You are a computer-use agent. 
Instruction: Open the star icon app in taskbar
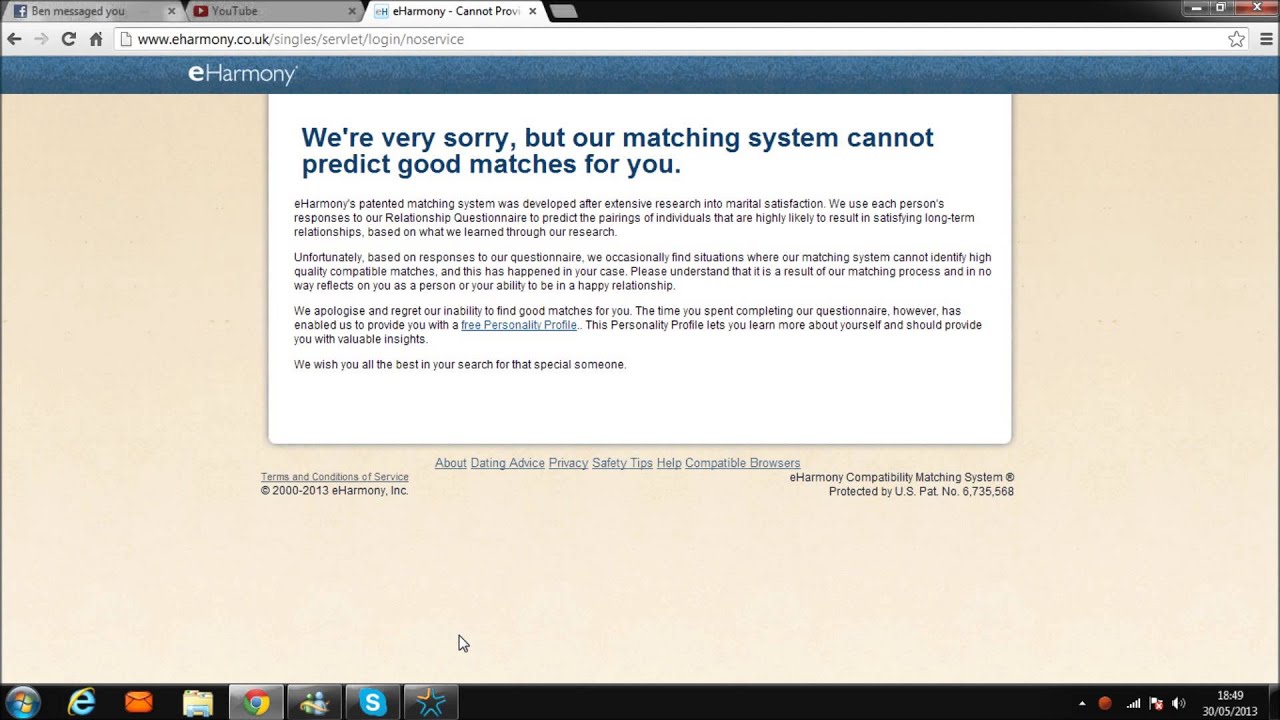431,703
